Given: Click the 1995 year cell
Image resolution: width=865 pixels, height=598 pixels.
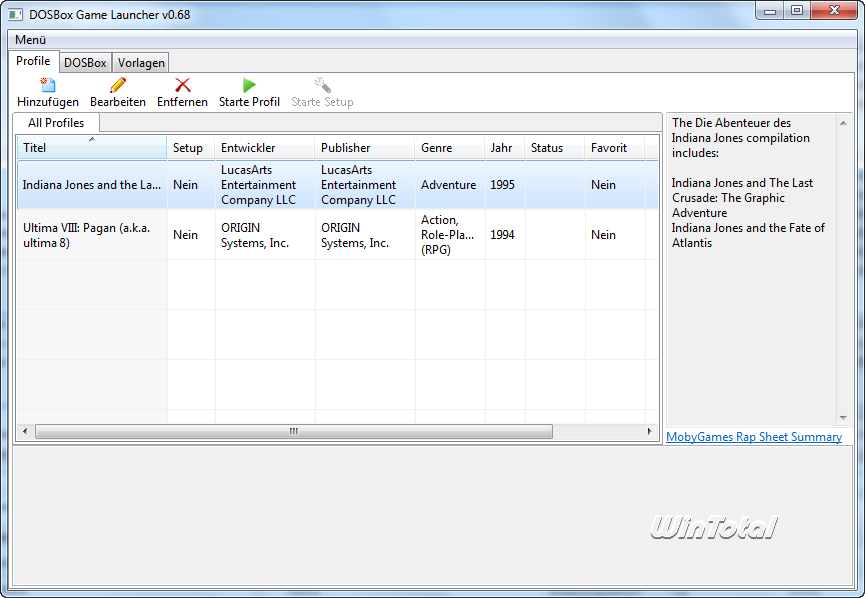Looking at the screenshot, I should click(x=505, y=185).
